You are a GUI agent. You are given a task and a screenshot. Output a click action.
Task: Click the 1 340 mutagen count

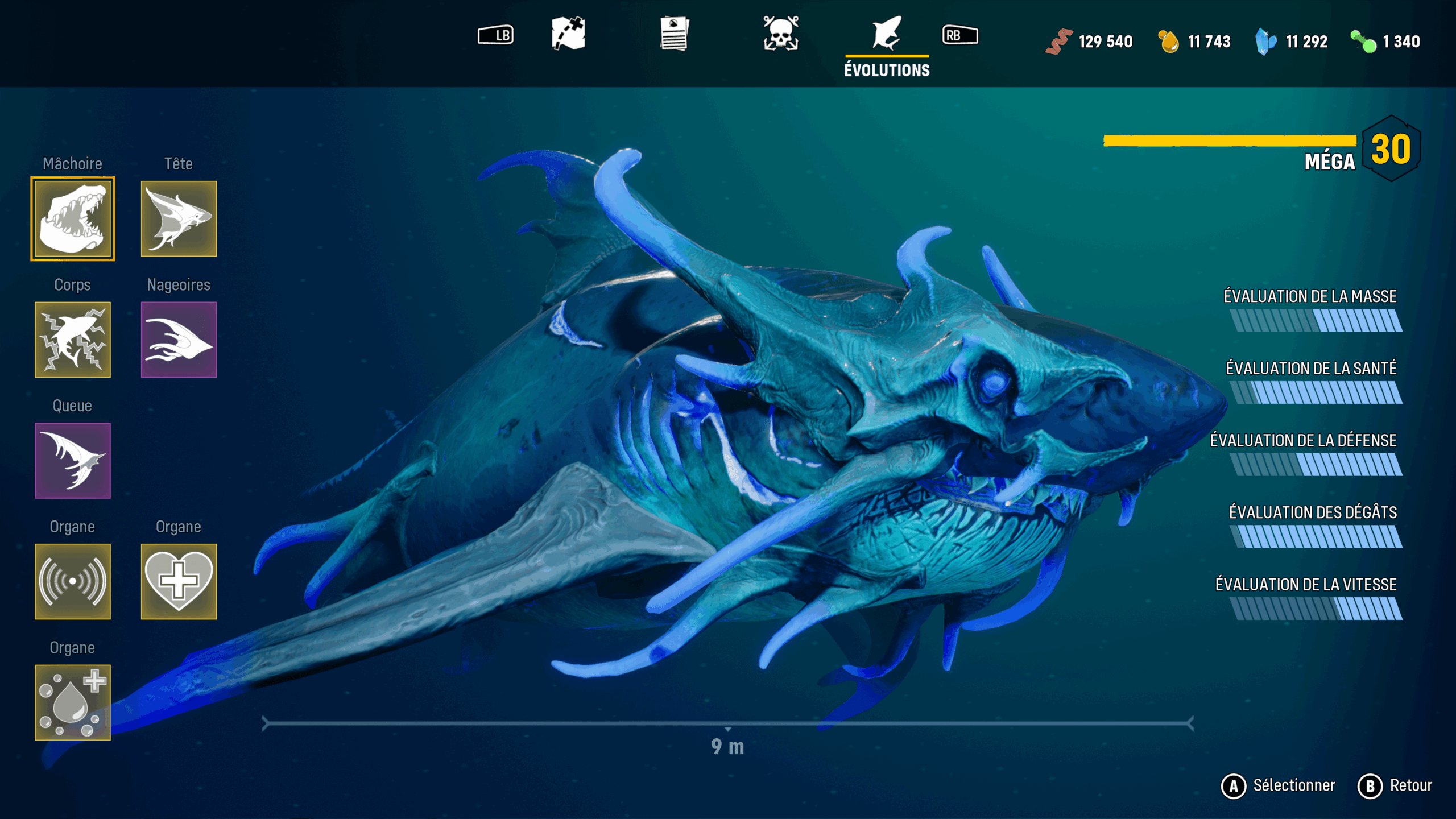[x=1401, y=42]
